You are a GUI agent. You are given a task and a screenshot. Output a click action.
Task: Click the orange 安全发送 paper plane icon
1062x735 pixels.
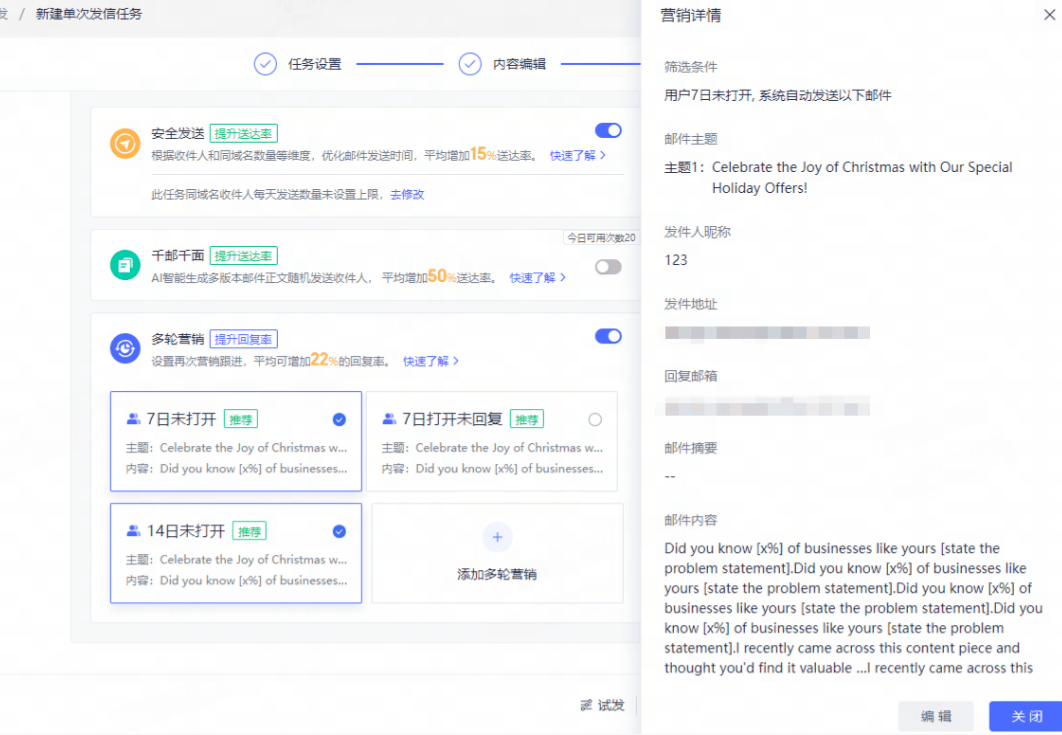pyautogui.click(x=124, y=144)
